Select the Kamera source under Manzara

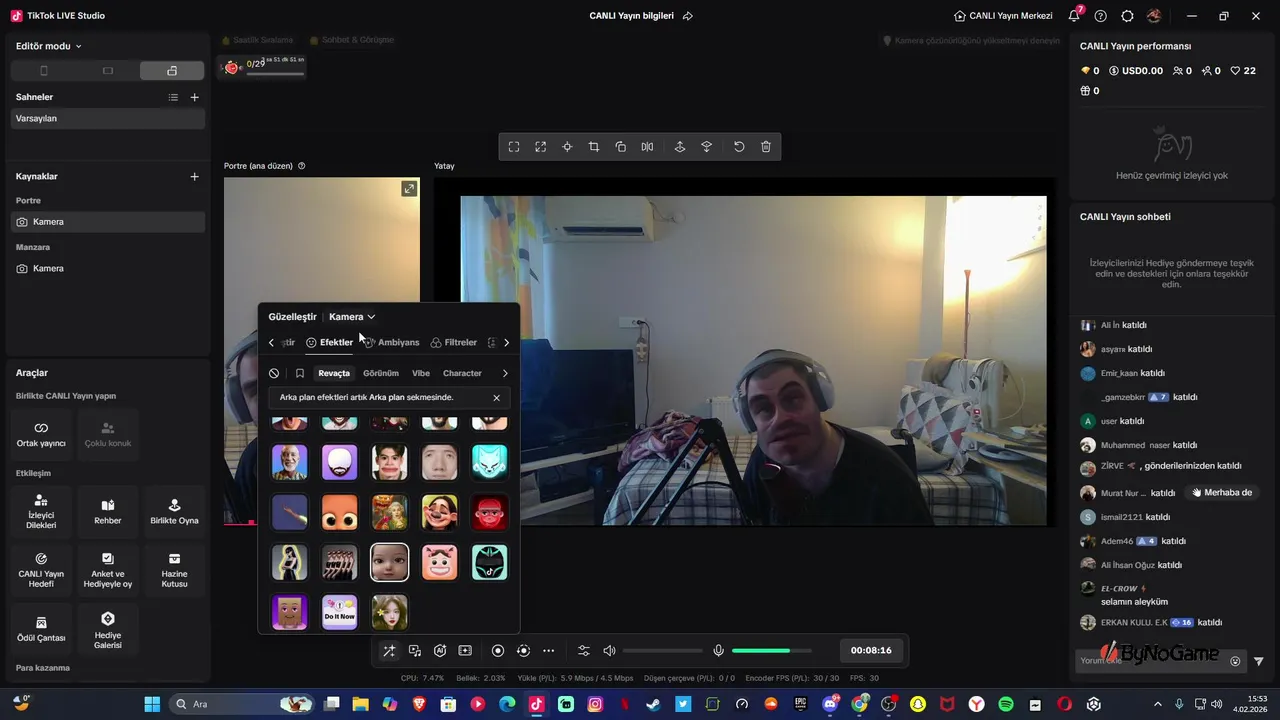point(108,268)
